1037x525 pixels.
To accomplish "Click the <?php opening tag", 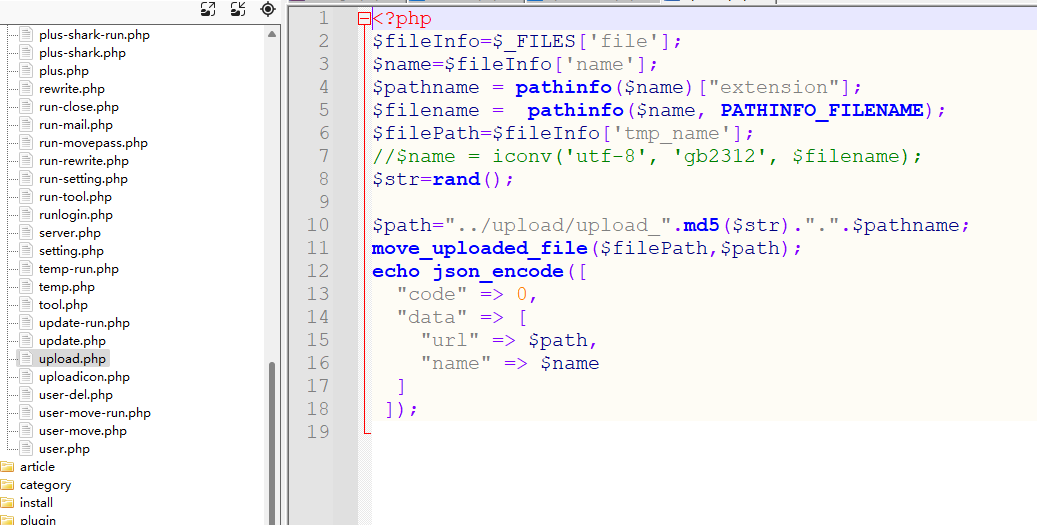I will click(402, 19).
